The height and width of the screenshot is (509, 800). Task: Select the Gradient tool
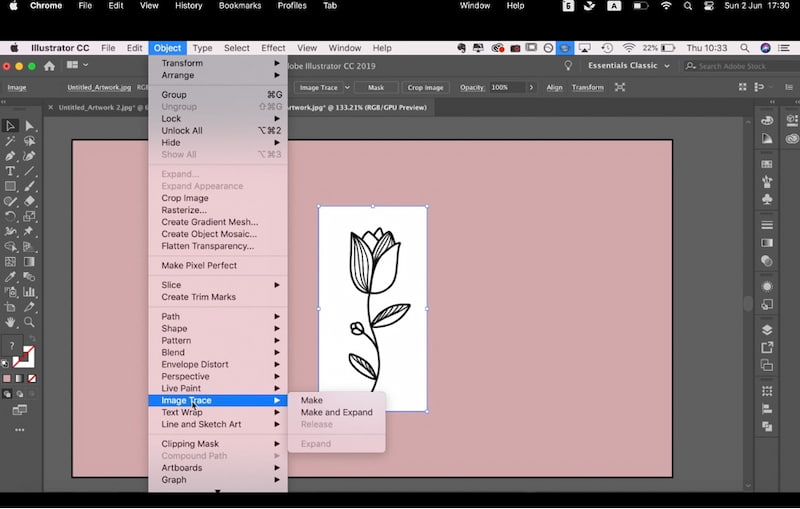click(x=29, y=262)
